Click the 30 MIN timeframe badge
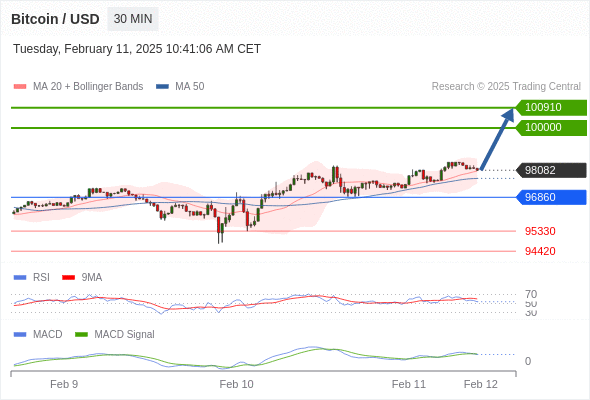590x400 pixels. tap(133, 19)
